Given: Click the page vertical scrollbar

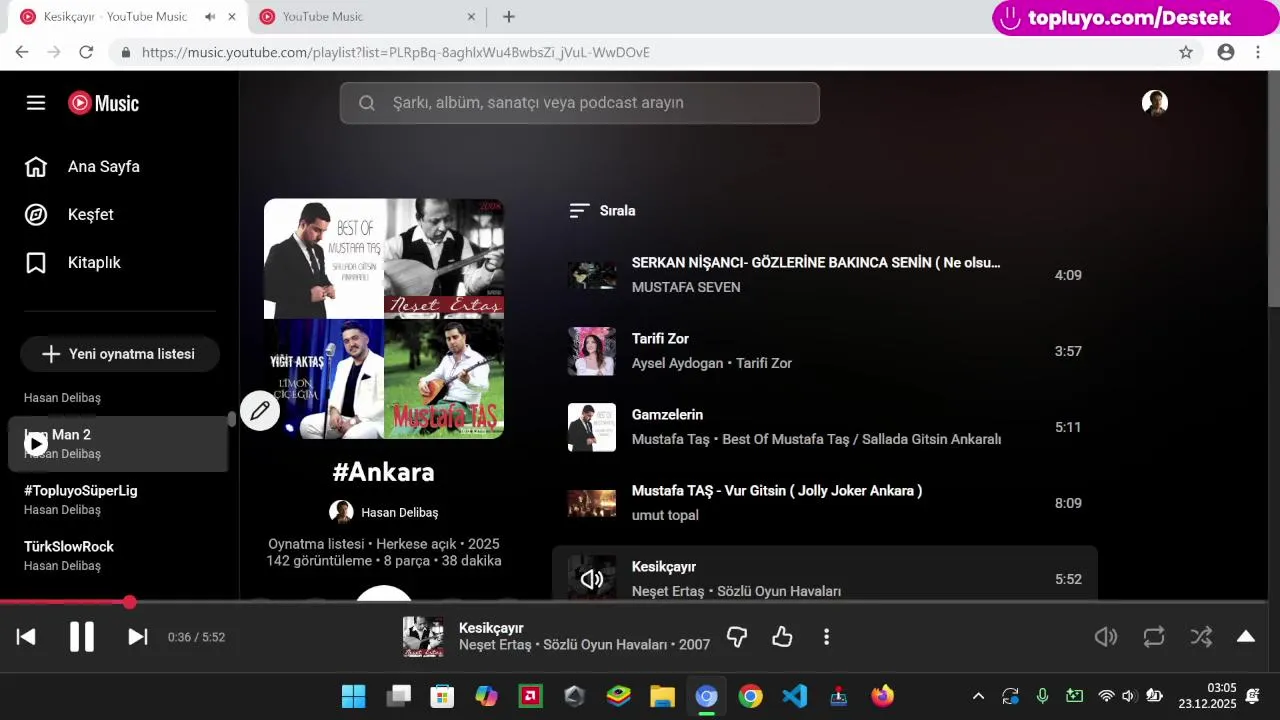Looking at the screenshot, I should click(x=1273, y=190).
